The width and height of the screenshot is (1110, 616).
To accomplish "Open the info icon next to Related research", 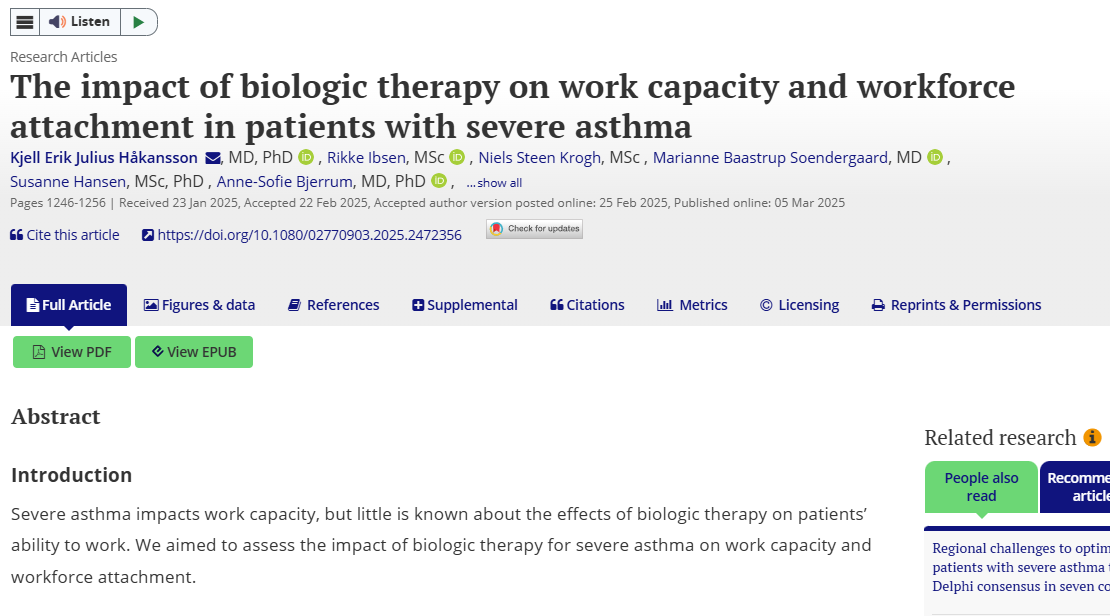I will tap(1091, 437).
